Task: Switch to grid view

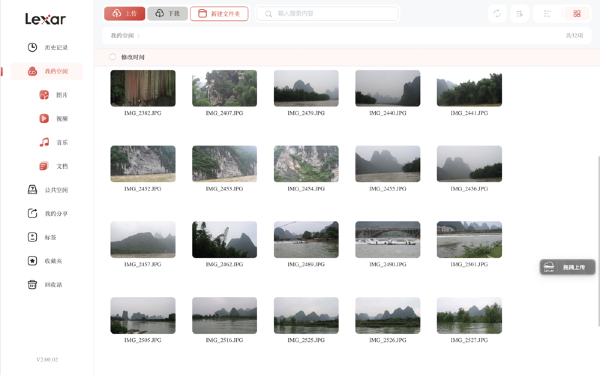Action: (x=577, y=13)
